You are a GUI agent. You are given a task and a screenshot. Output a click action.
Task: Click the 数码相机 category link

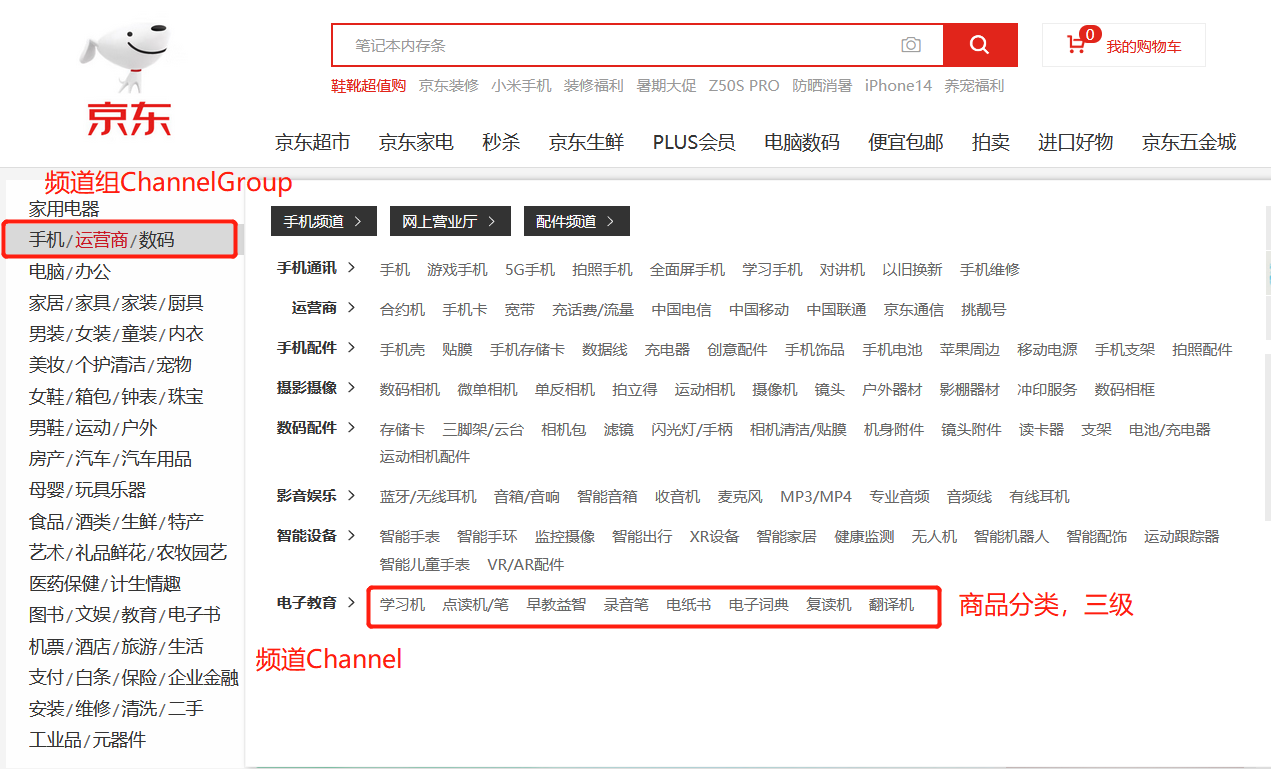pos(410,390)
